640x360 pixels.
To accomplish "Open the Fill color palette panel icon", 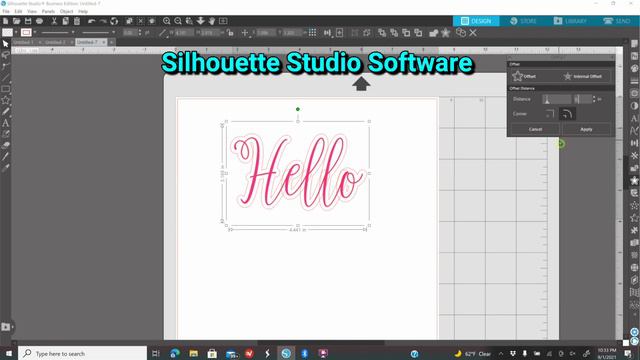I will coord(634,68).
